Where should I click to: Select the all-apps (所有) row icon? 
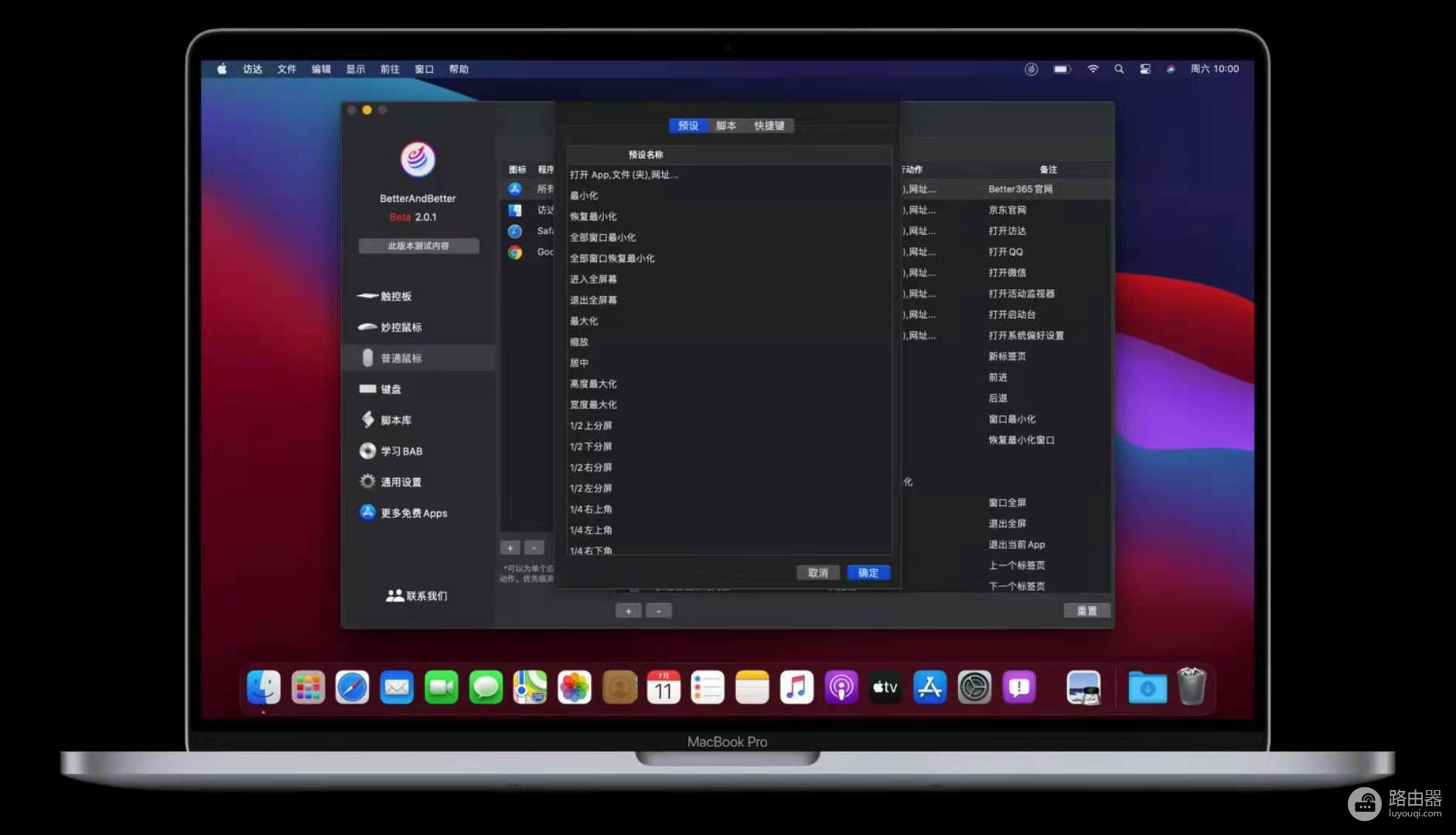pos(515,189)
